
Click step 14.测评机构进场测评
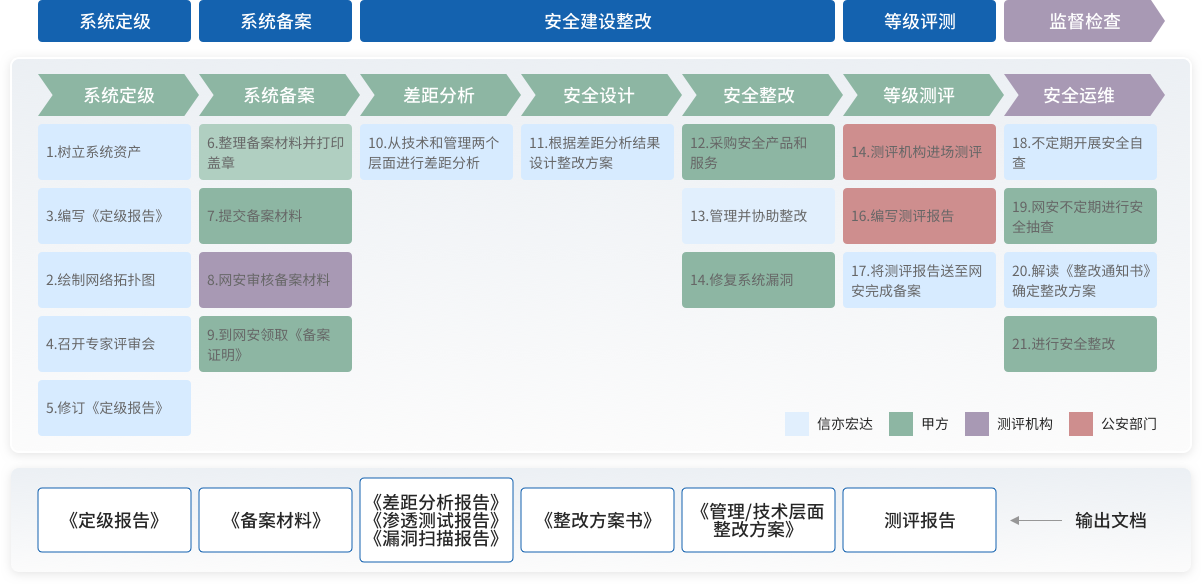tap(919, 152)
